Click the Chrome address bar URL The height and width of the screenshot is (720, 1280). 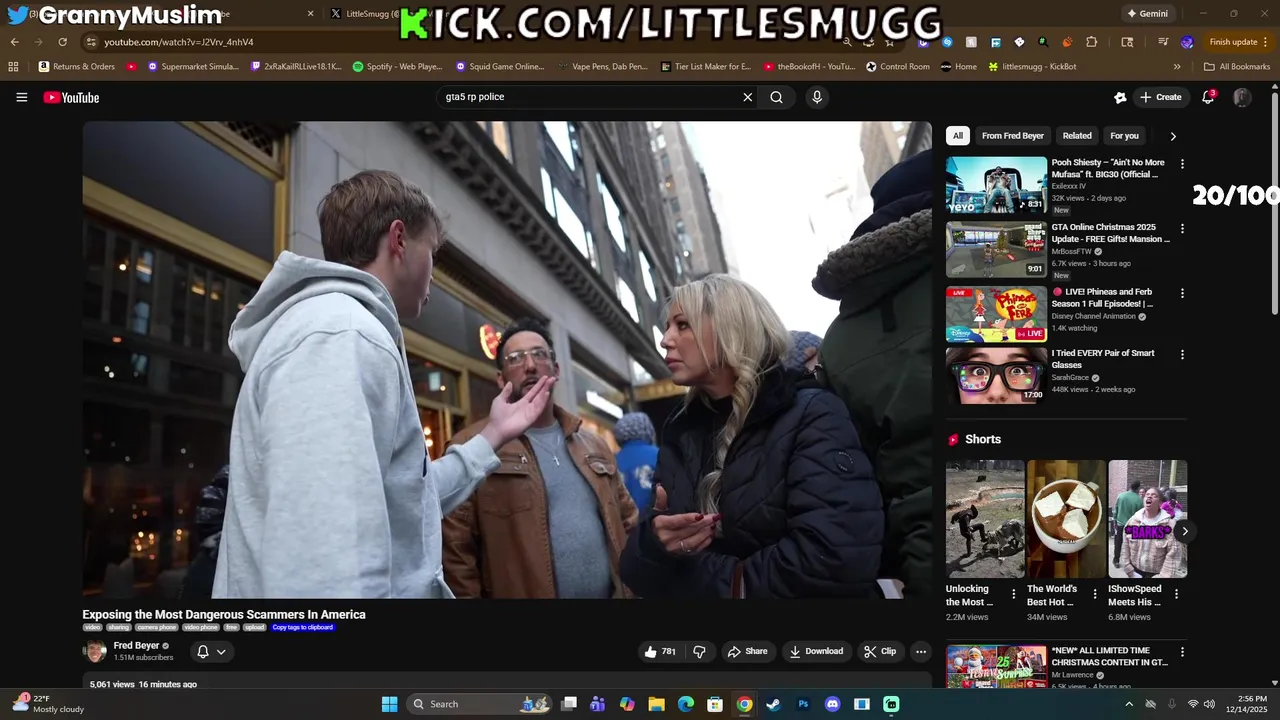tap(179, 42)
